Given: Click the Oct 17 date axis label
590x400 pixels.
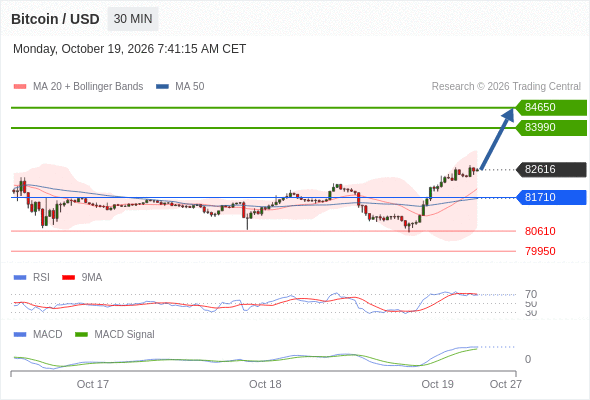Looking at the screenshot, I should point(93,384).
